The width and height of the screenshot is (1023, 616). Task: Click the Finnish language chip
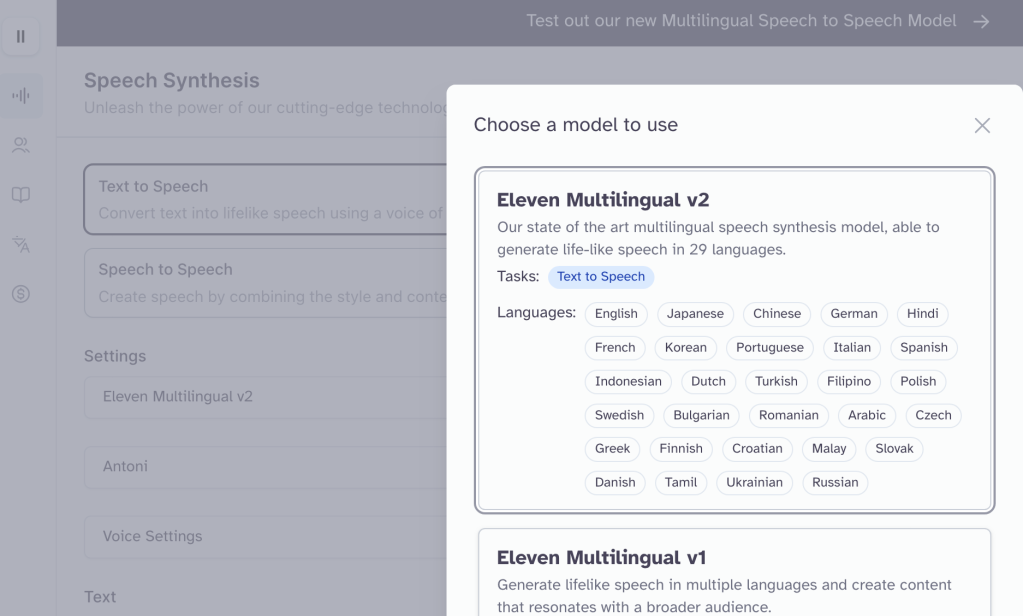(x=681, y=449)
